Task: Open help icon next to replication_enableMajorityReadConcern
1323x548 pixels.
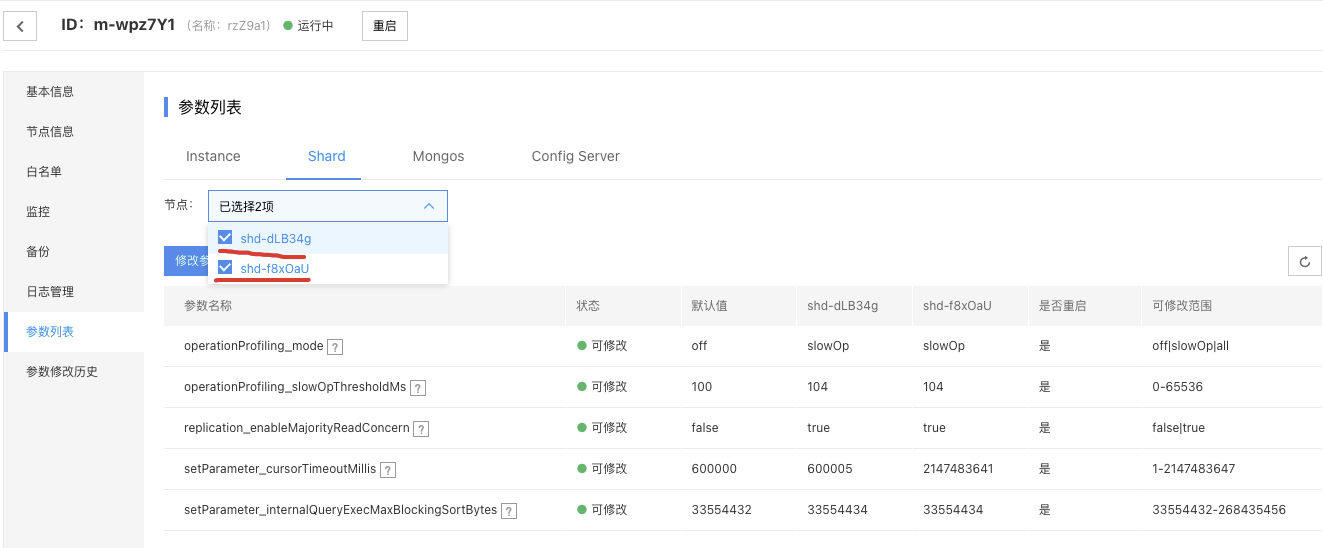Action: 422,429
